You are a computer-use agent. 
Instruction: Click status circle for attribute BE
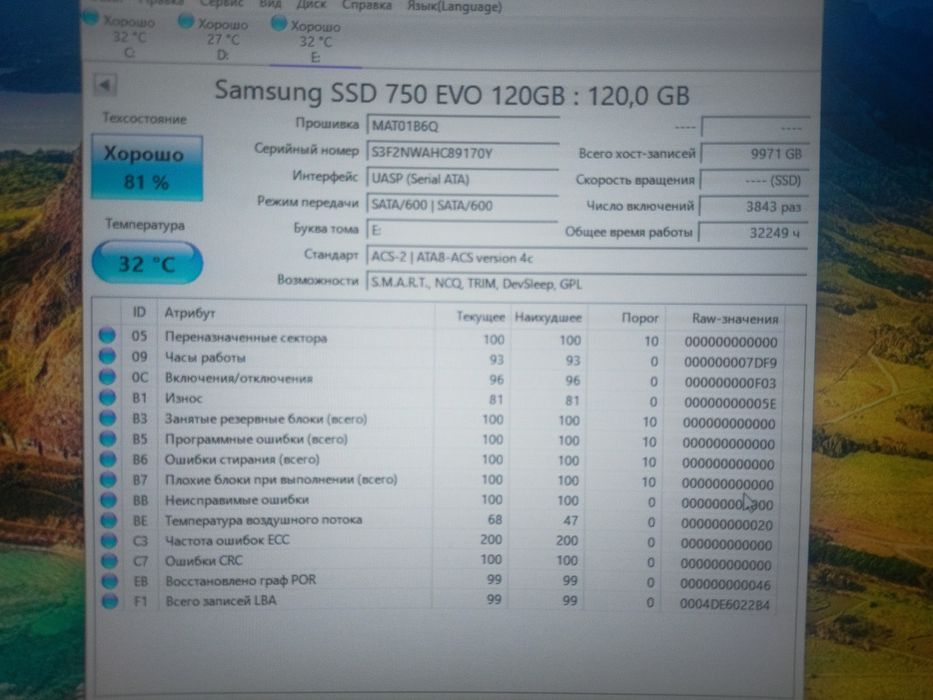coord(109,520)
